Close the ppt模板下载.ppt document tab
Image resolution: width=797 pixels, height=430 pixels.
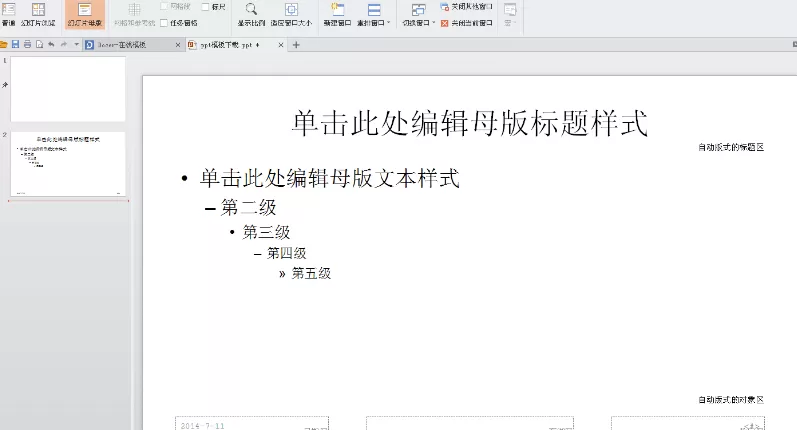coord(281,45)
